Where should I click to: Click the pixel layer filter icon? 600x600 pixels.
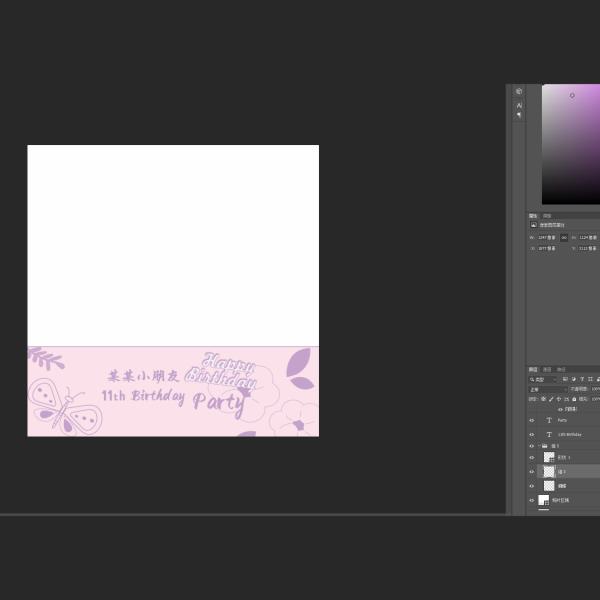tap(565, 379)
